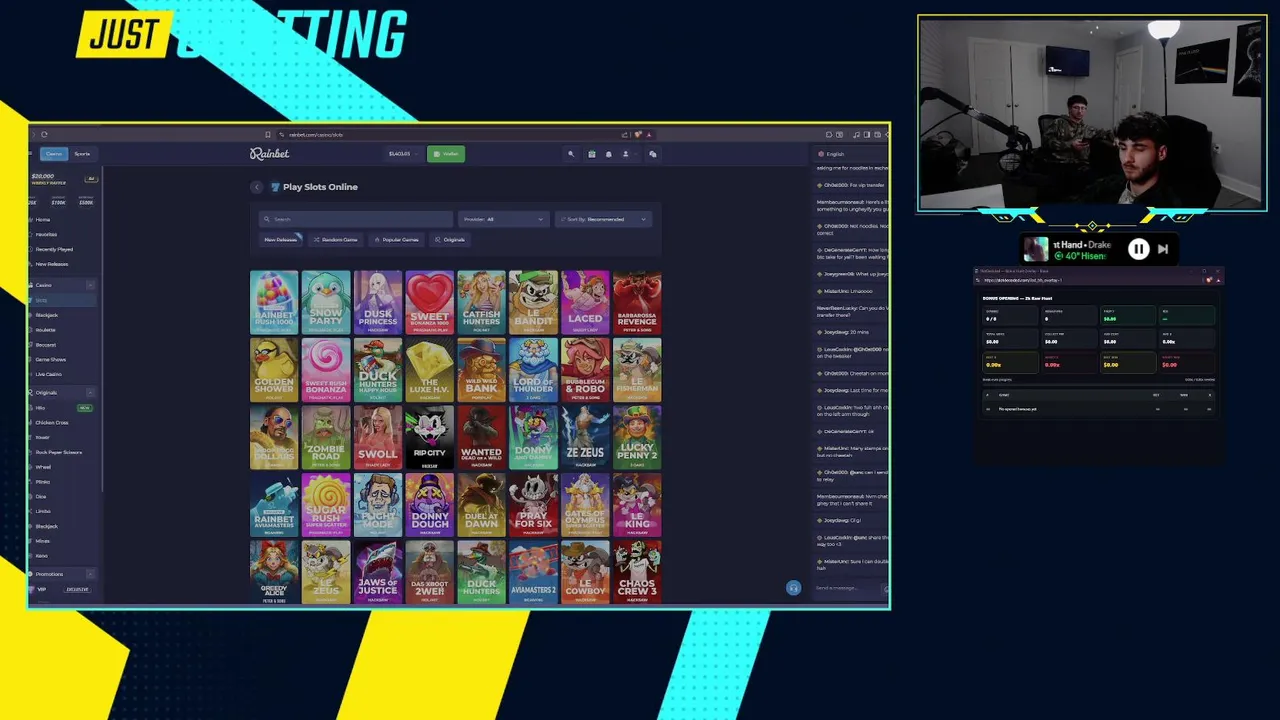Viewport: 1280px width, 720px height.
Task: Open the Lucky Penny 2 game tile
Action: [638, 438]
